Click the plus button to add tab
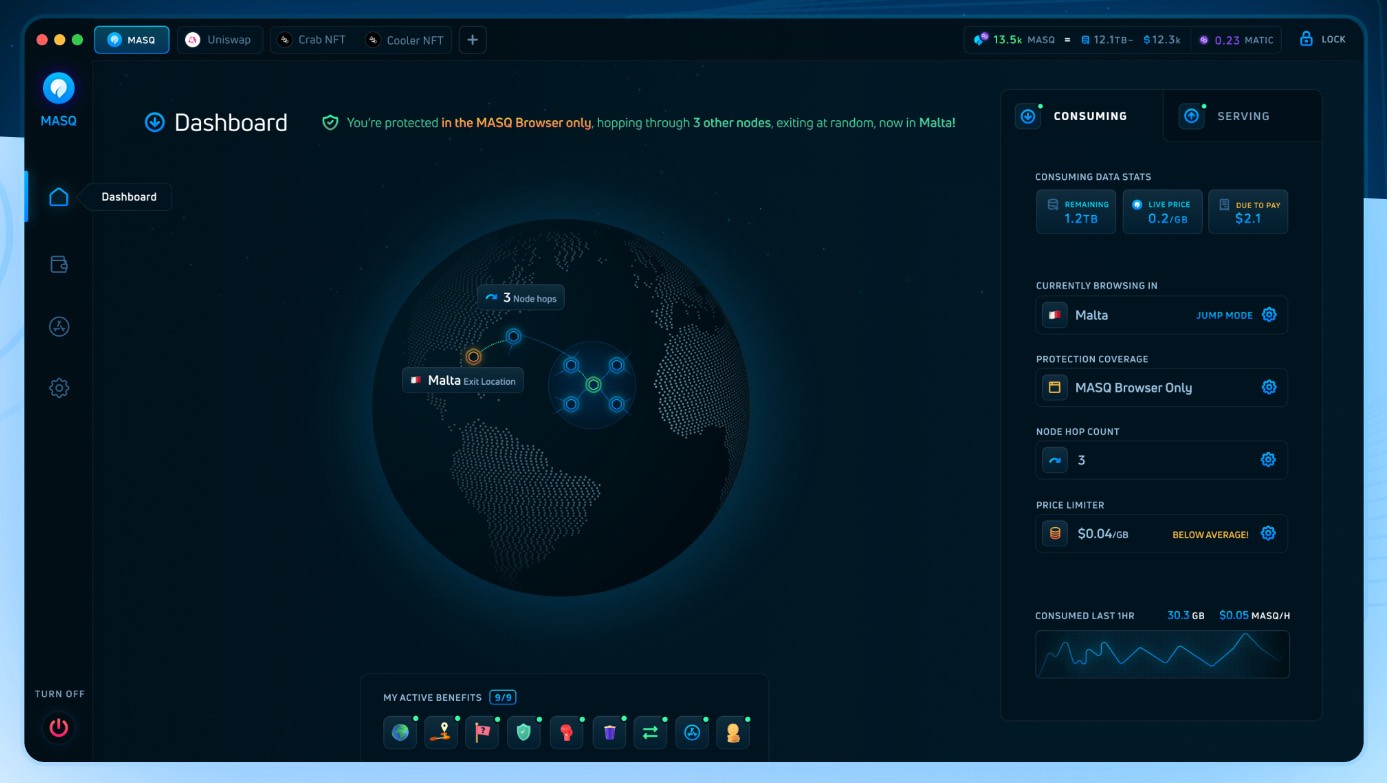Image resolution: width=1387 pixels, height=783 pixels. coord(473,40)
